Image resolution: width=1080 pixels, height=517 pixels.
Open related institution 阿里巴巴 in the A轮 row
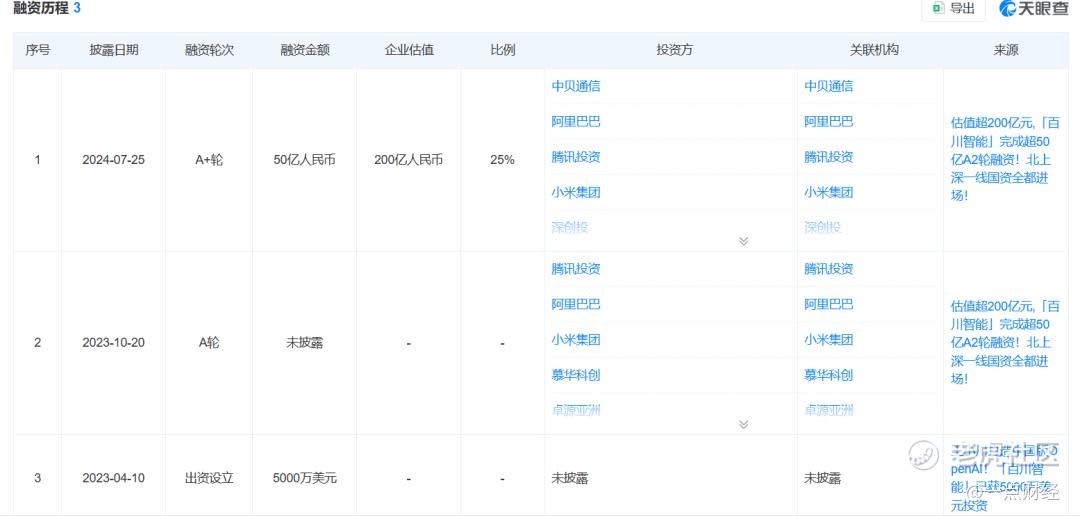829,304
